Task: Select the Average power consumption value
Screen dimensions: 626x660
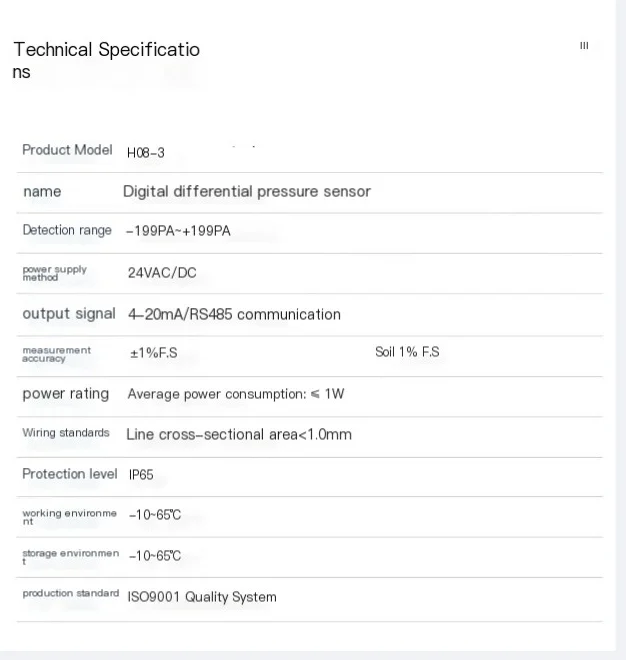Action: tap(235, 394)
